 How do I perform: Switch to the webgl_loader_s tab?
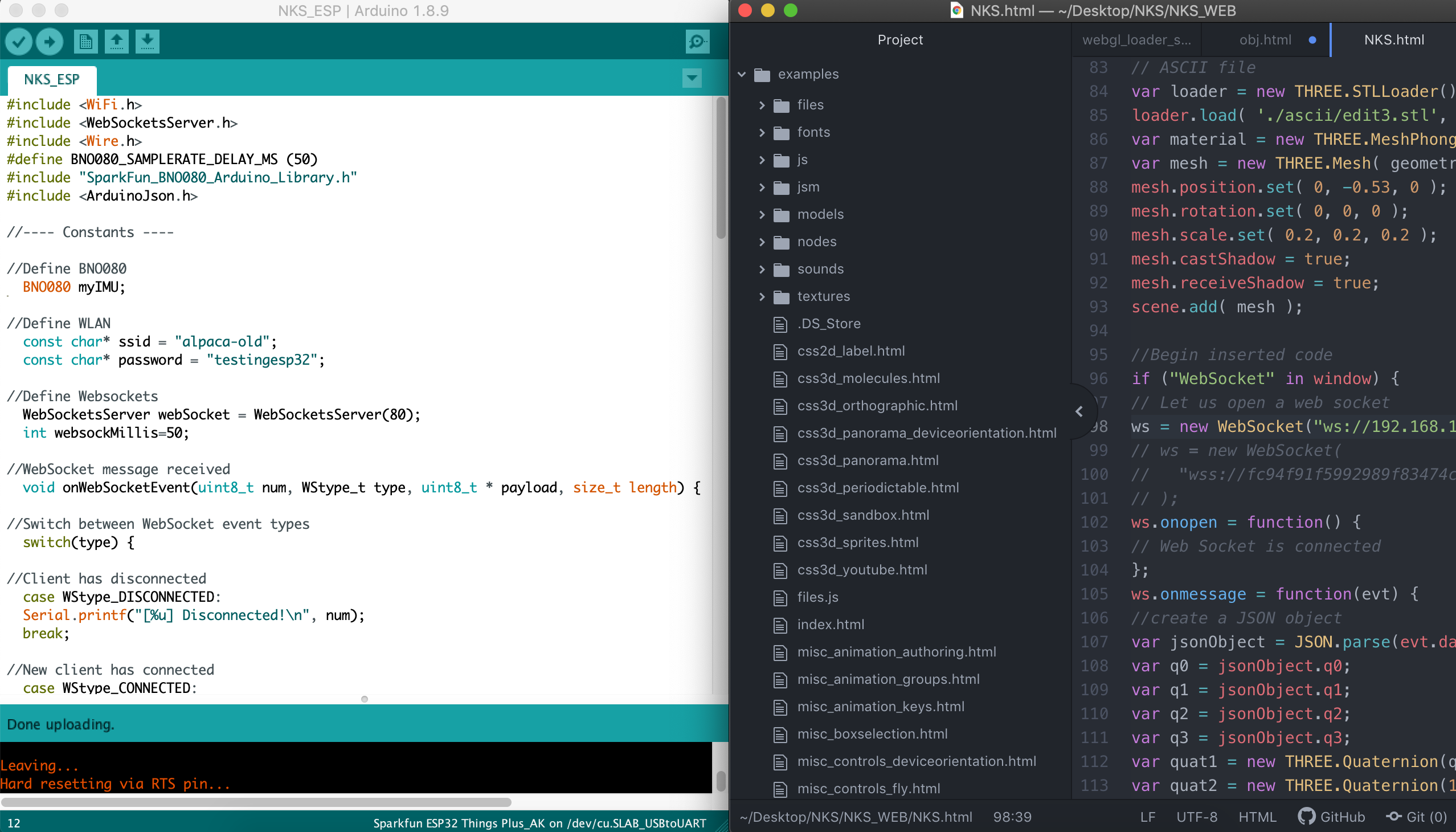point(1136,39)
